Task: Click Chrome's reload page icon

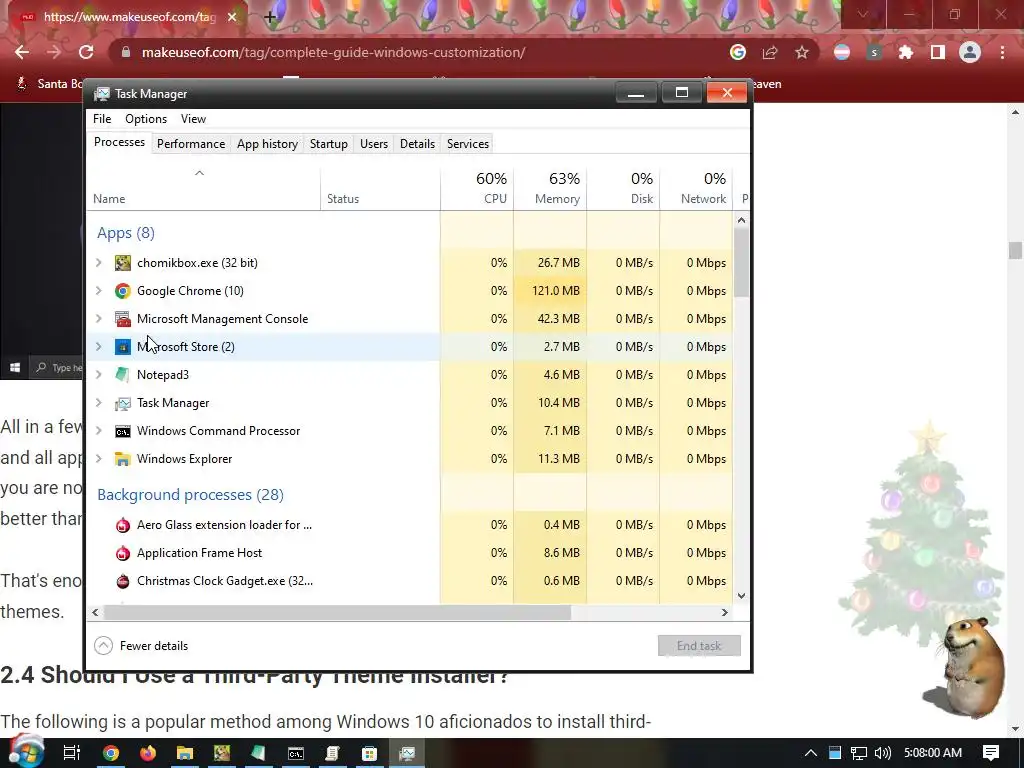Action: [x=86, y=52]
